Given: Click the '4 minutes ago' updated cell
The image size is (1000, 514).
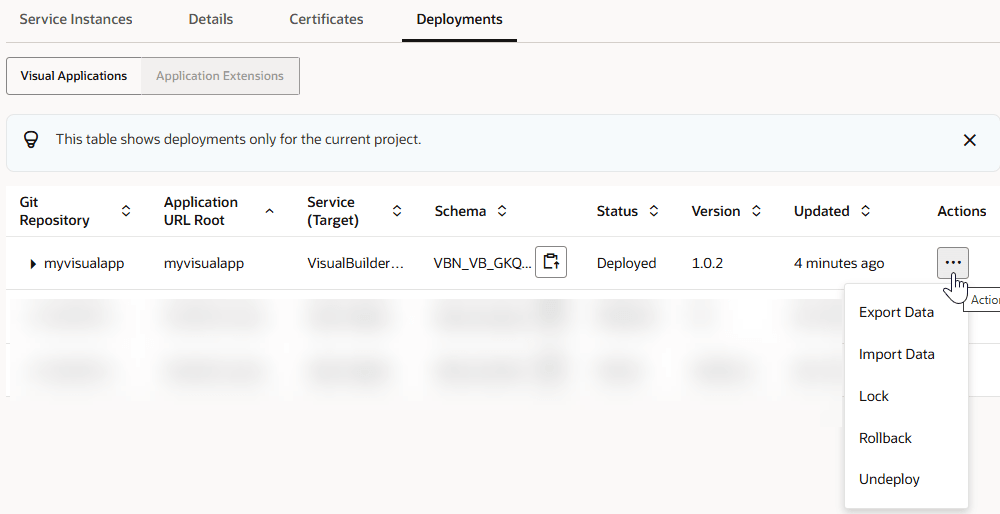Looking at the screenshot, I should click(839, 263).
